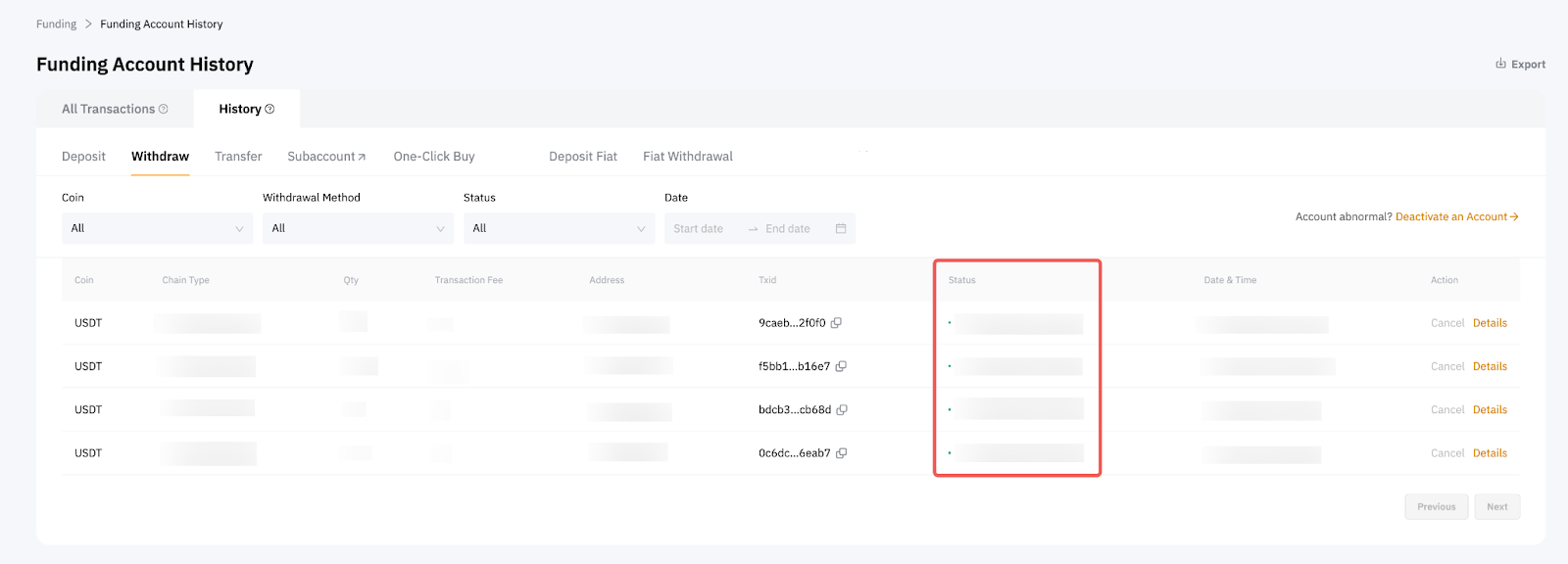Click the help icon beside All Transactions
1568x564 pixels.
pyautogui.click(x=164, y=109)
